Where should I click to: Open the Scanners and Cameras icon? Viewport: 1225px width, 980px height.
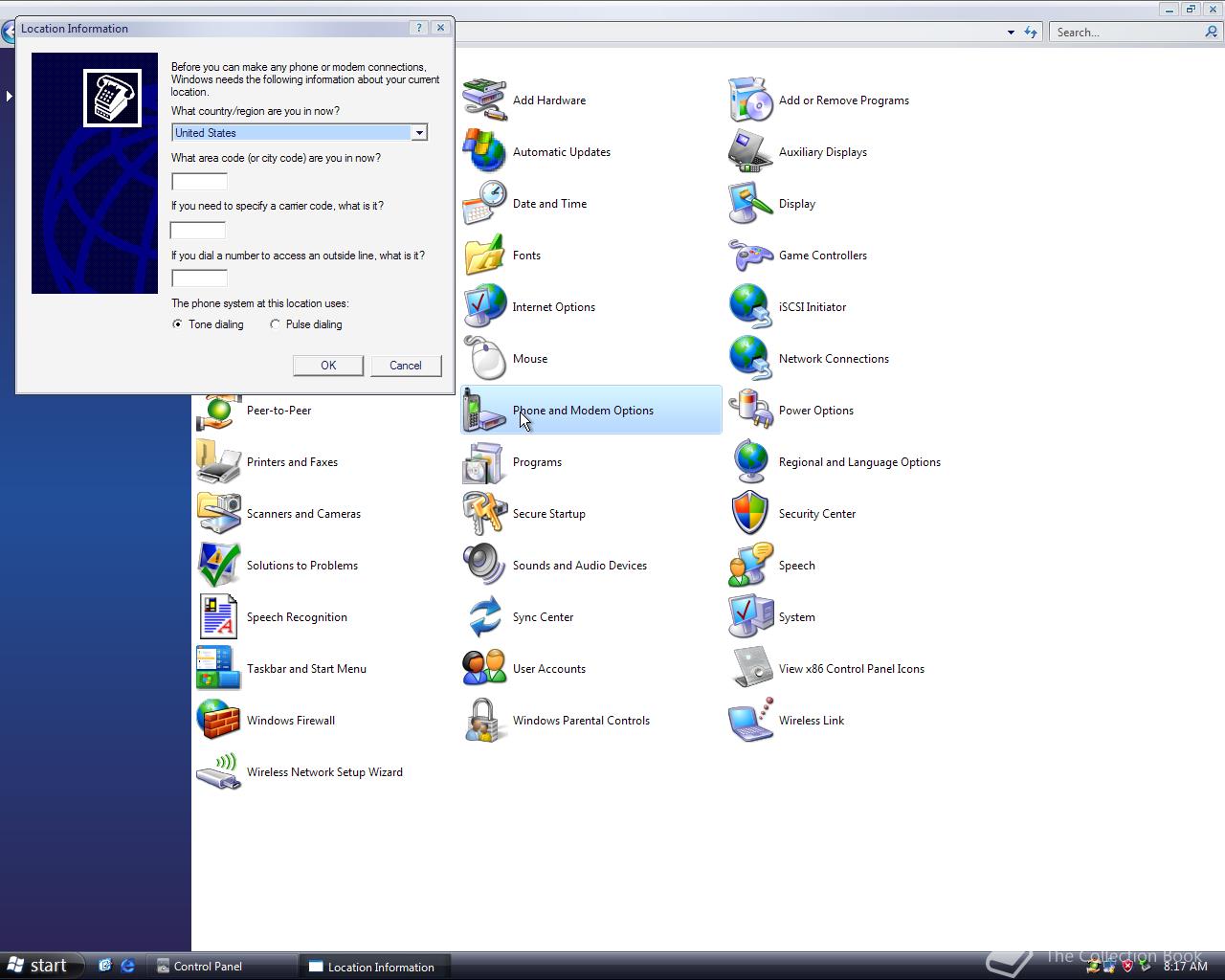[218, 513]
